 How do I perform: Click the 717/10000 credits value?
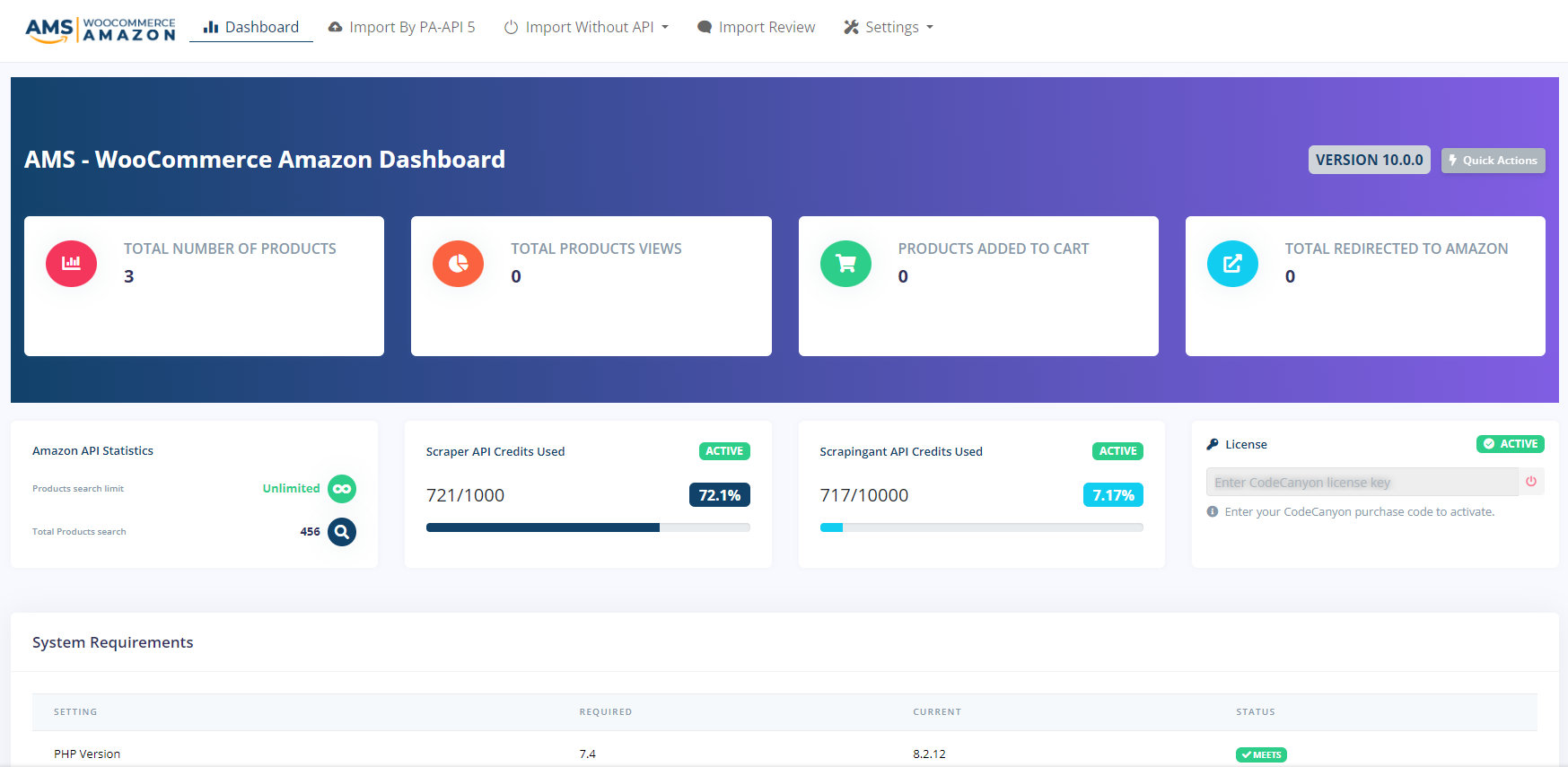[864, 495]
